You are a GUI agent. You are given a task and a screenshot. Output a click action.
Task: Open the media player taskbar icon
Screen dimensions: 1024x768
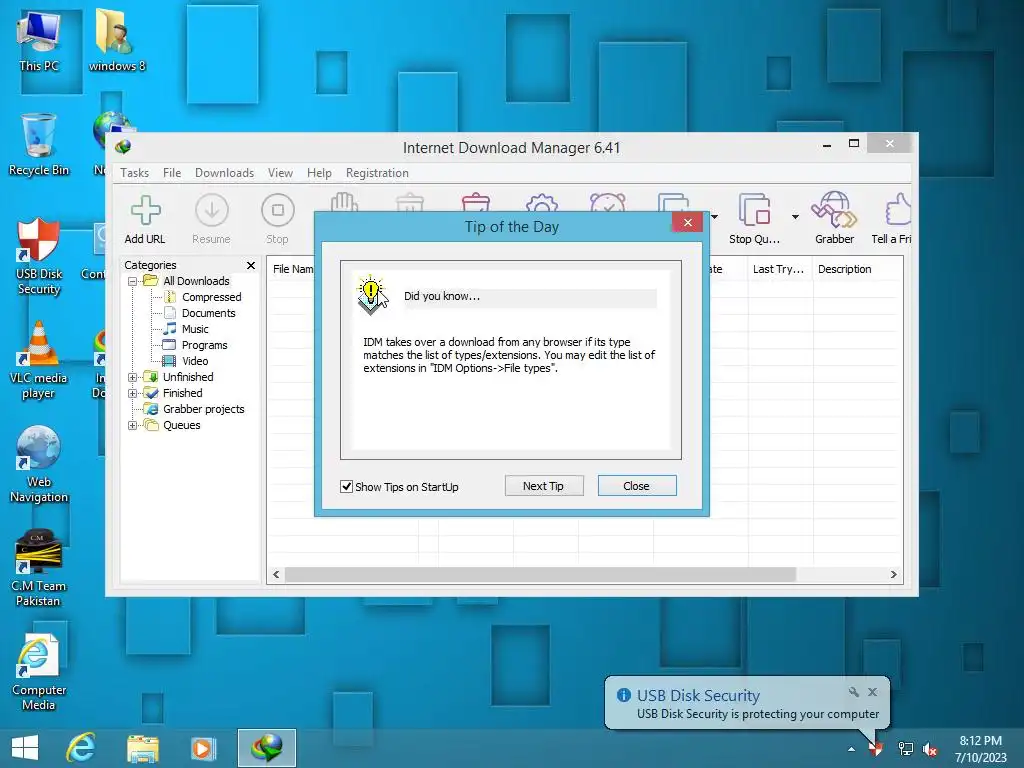click(202, 748)
